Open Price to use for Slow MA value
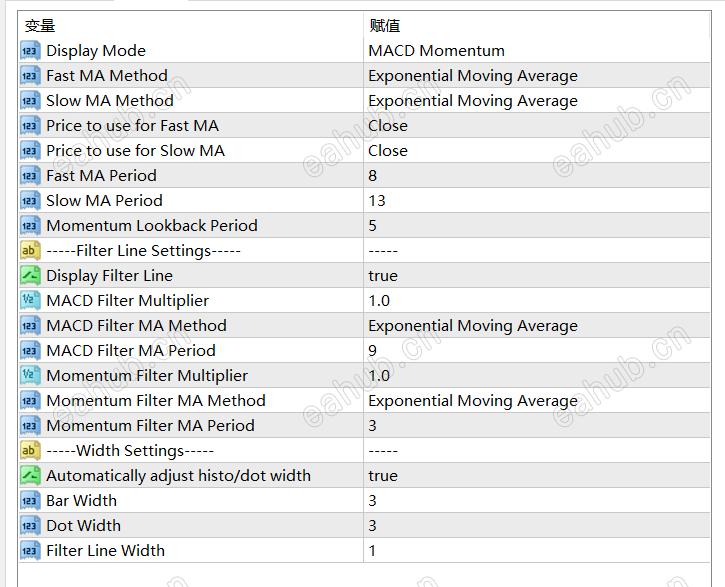725x587 pixels. pos(388,151)
